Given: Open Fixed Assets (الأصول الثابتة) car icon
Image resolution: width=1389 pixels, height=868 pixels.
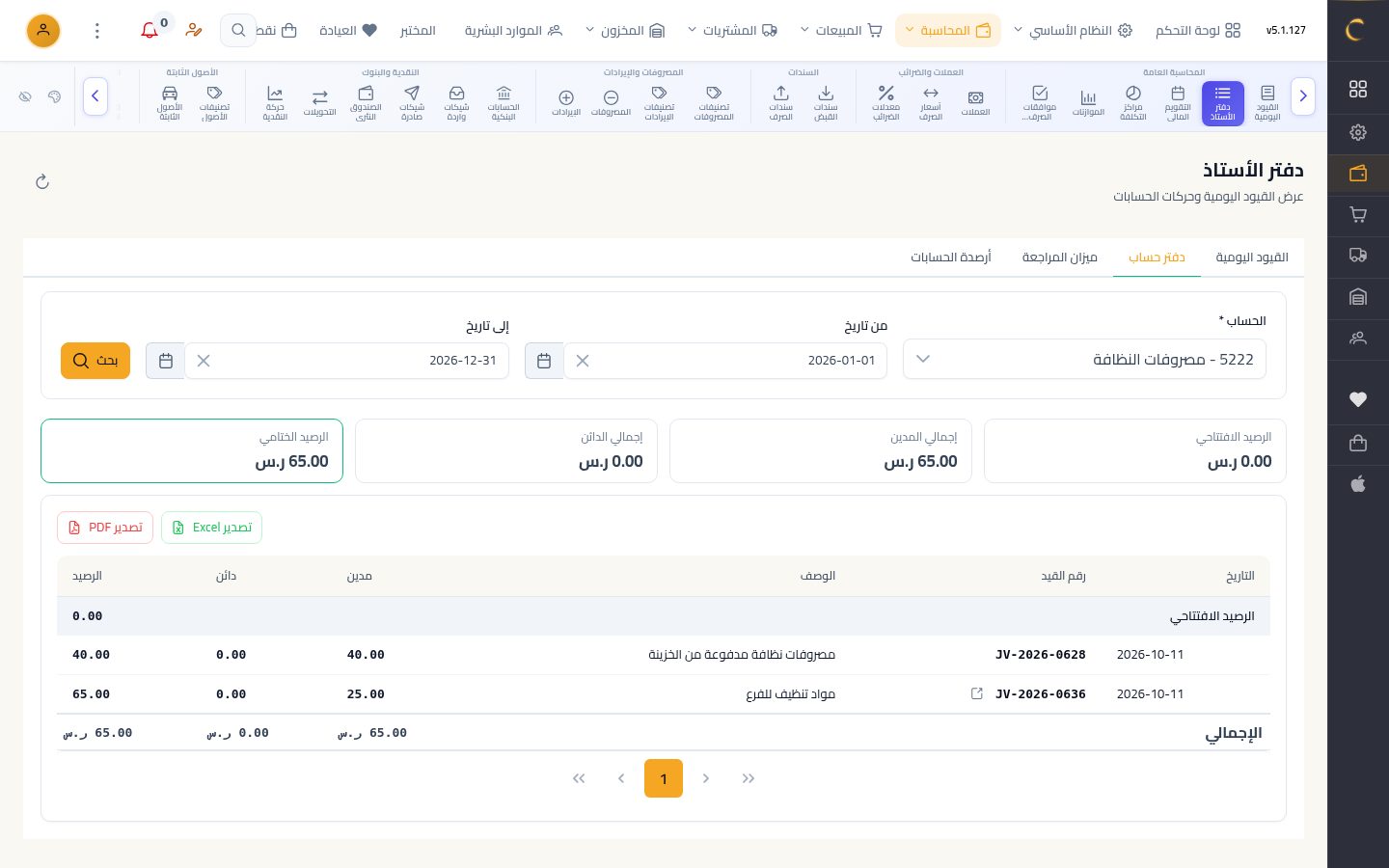Looking at the screenshot, I should point(170,103).
